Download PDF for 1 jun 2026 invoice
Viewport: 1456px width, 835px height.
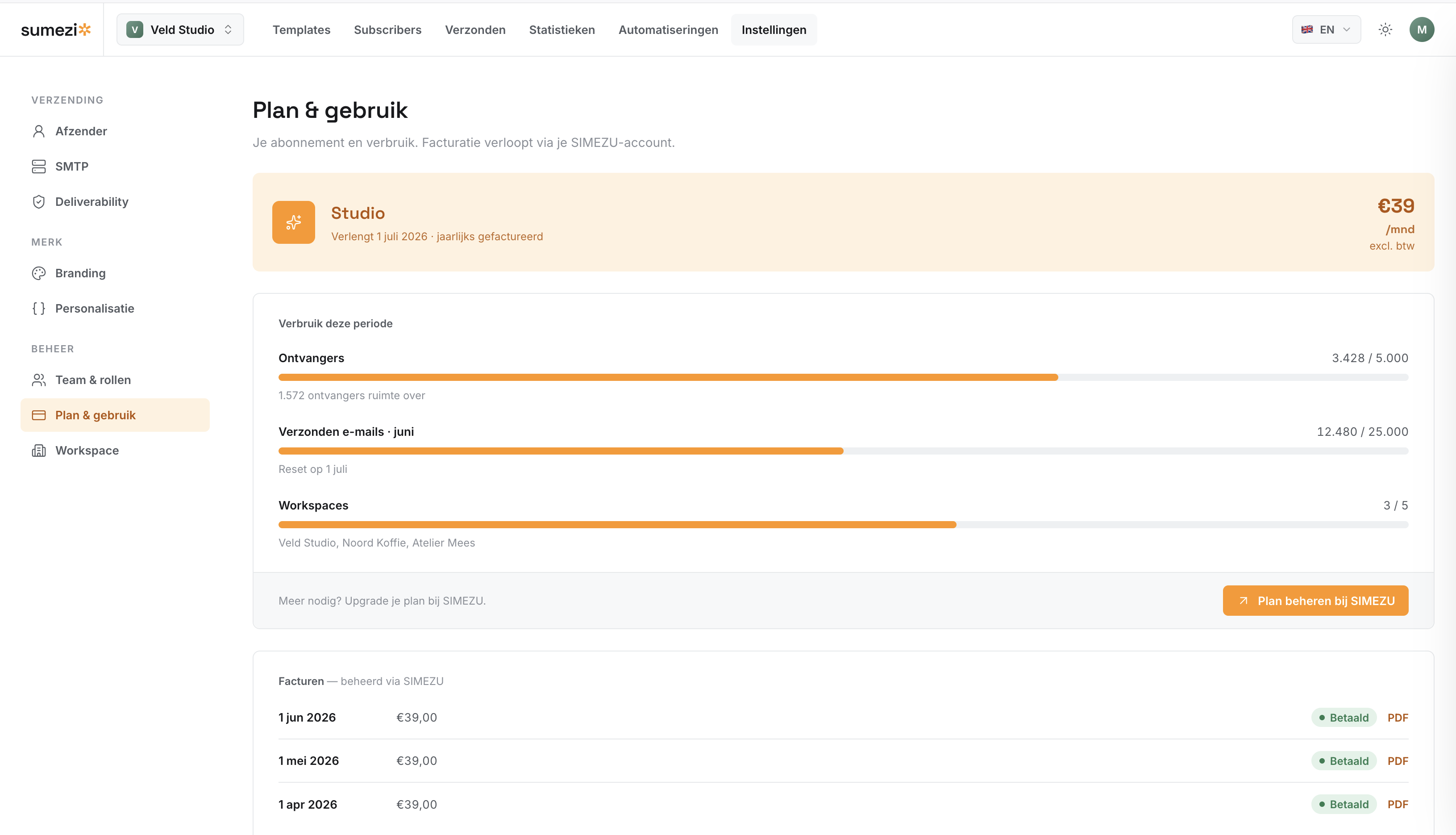pyautogui.click(x=1398, y=718)
